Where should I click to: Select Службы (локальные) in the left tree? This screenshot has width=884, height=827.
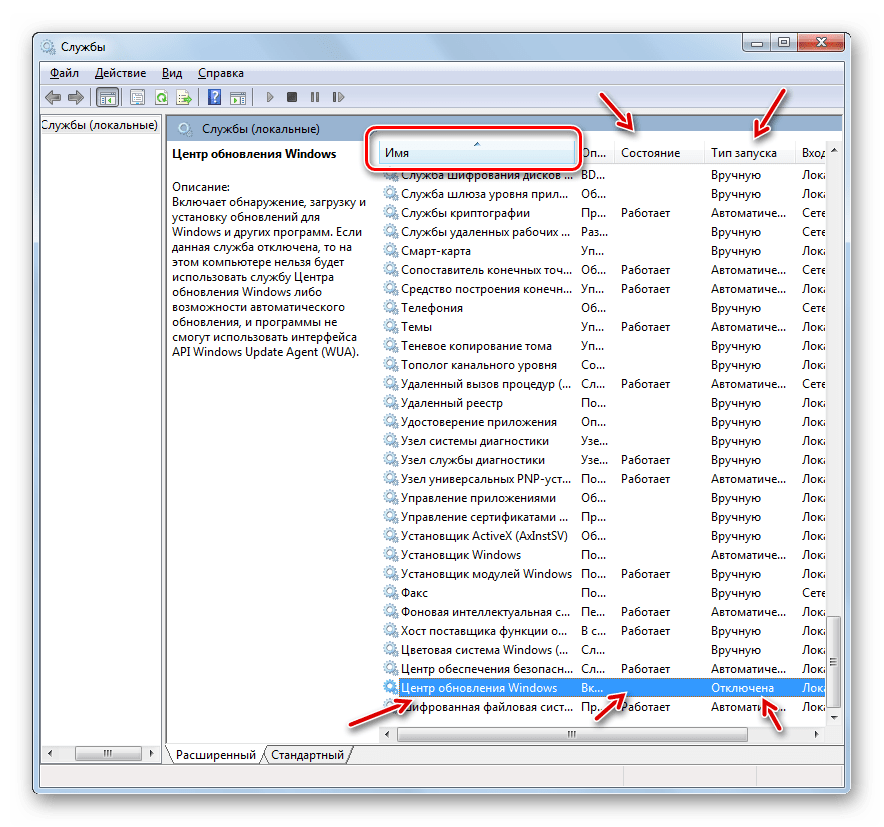[99, 125]
